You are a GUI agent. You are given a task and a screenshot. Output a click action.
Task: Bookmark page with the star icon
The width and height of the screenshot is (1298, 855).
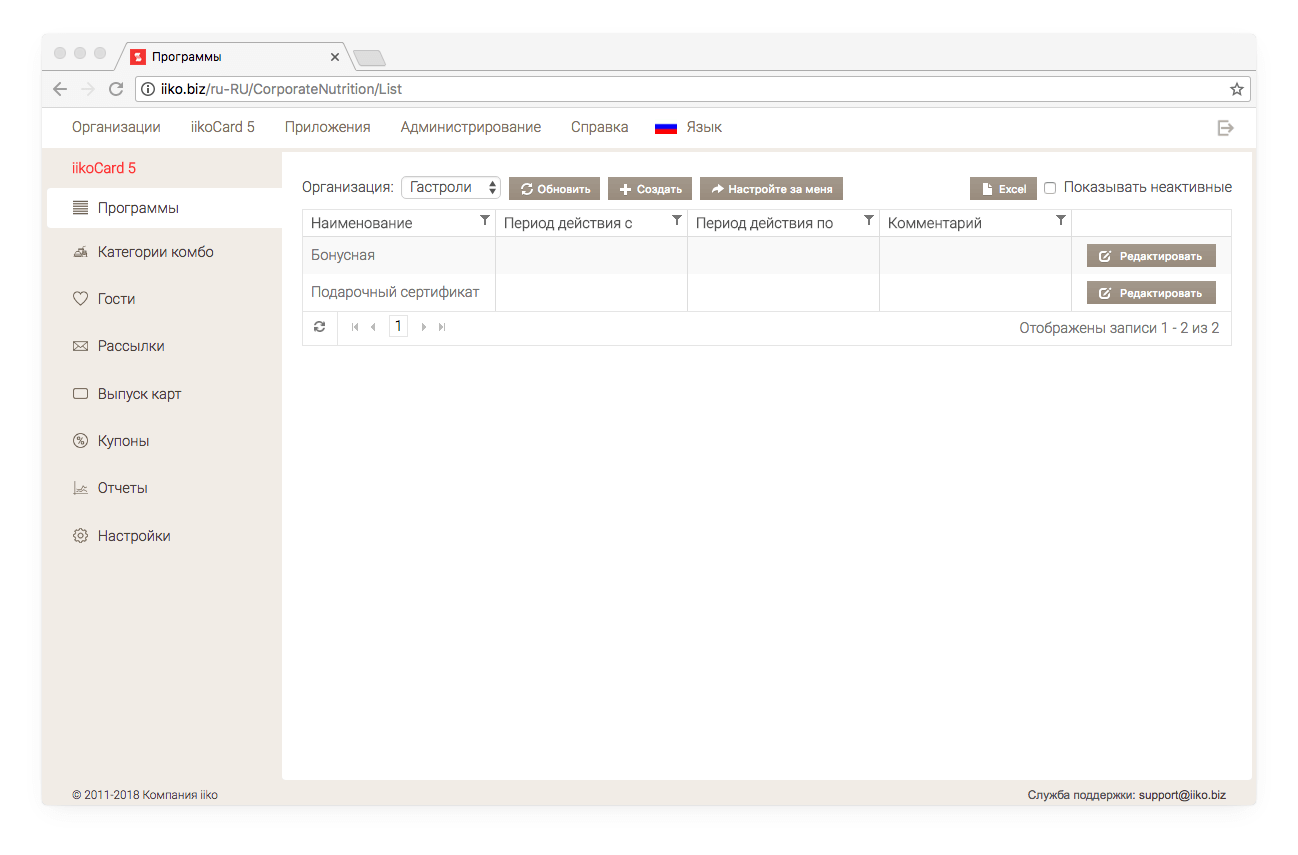pos(1237,89)
